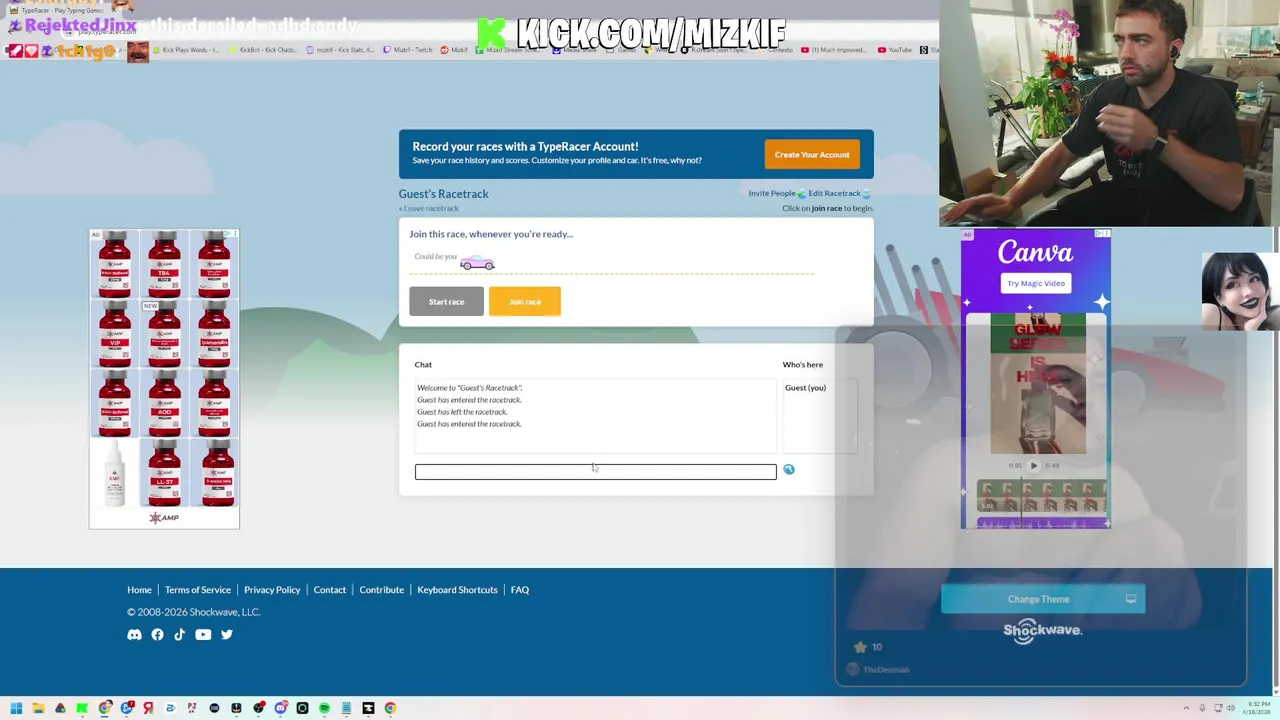Open the YouTube bookmark
1280x720 pixels.
[894, 50]
